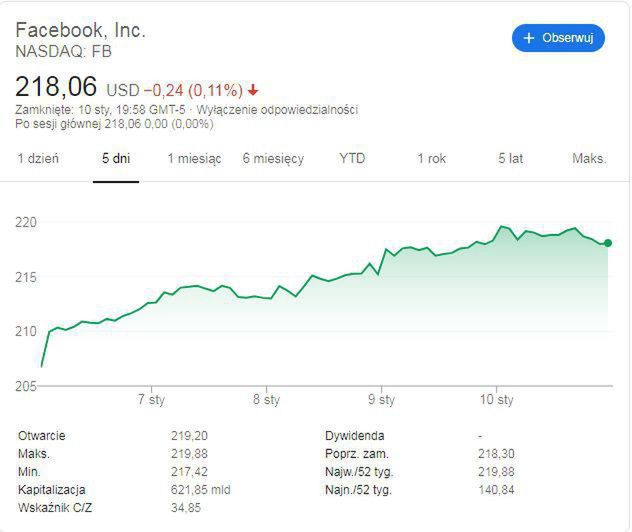The height and width of the screenshot is (532, 632).
Task: Show the 1 rok chart
Action: tap(431, 159)
